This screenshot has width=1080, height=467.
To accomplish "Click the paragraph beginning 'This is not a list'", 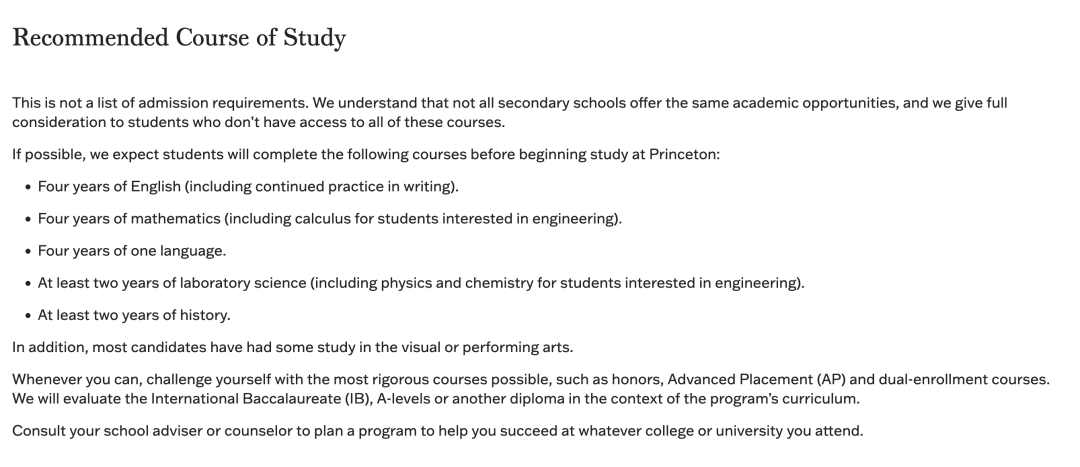I will [x=510, y=113].
